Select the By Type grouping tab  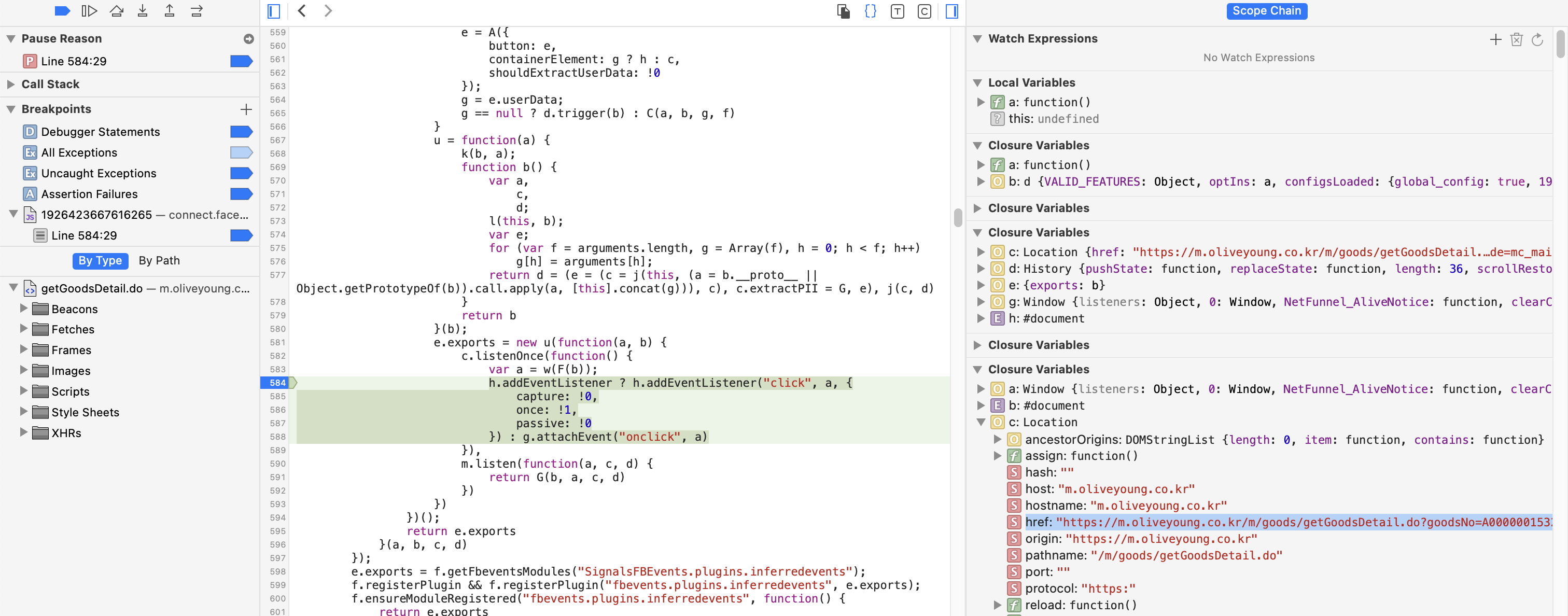click(100, 260)
